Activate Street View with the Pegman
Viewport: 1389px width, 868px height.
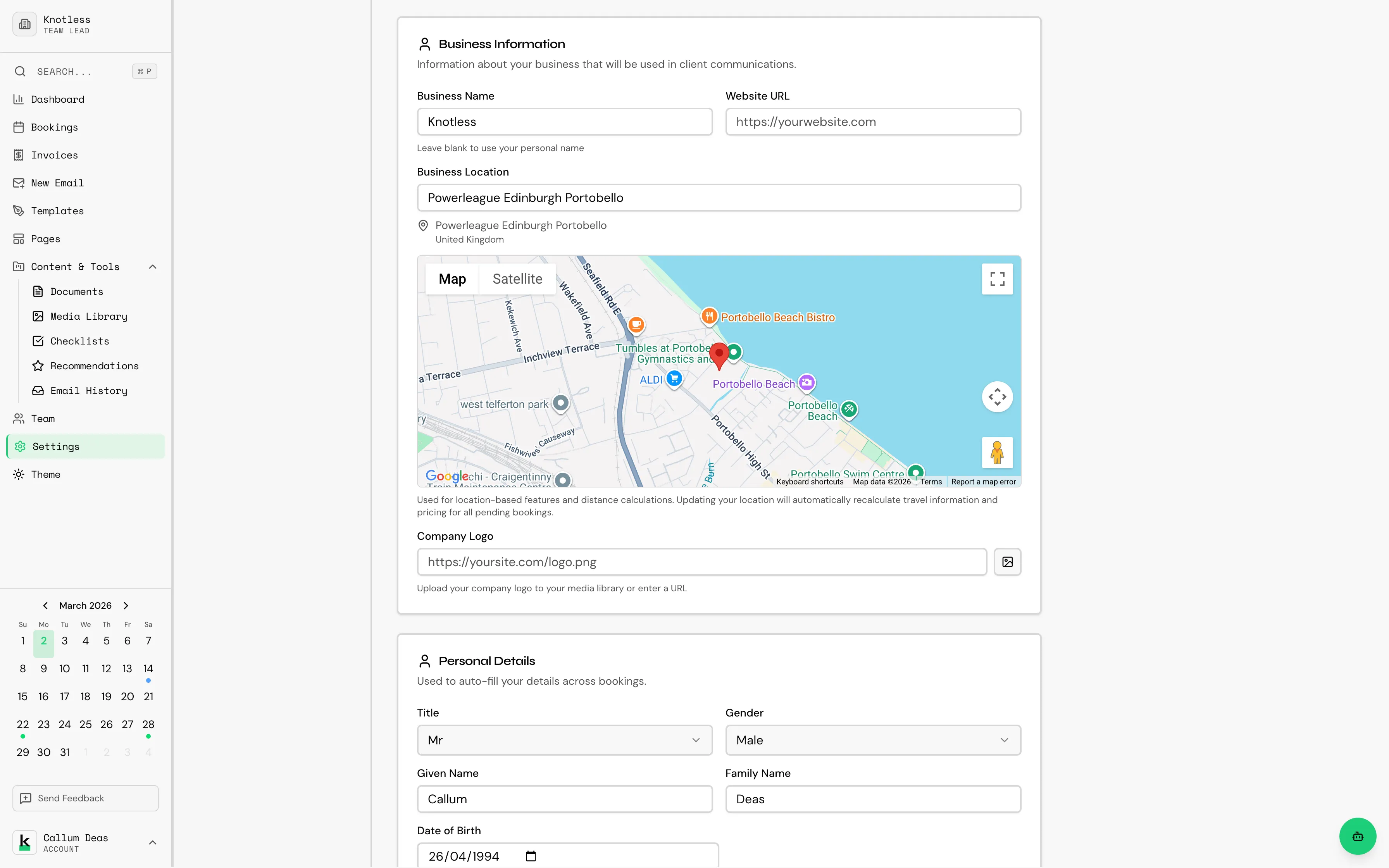(997, 452)
